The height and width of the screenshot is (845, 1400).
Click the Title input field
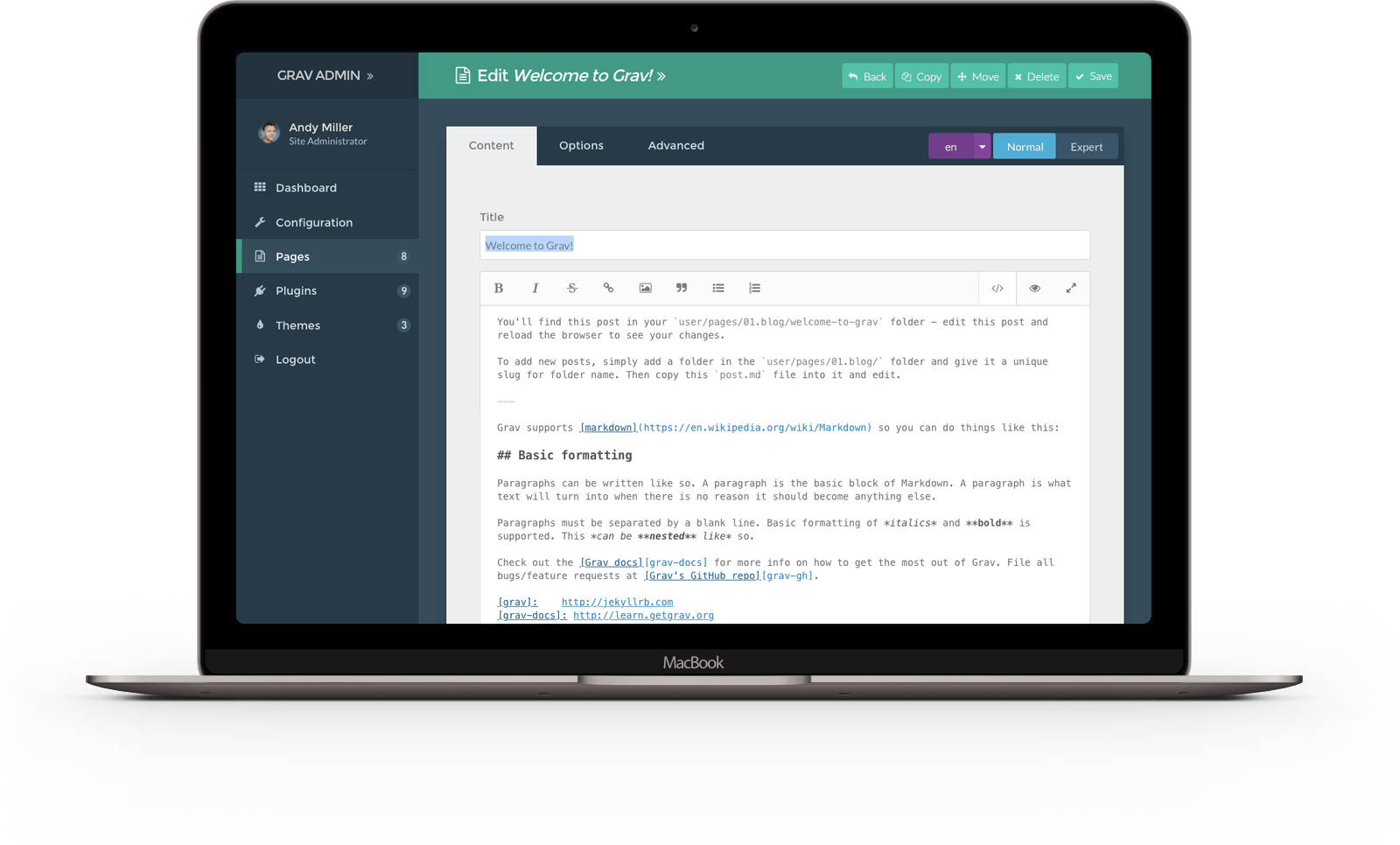point(785,245)
